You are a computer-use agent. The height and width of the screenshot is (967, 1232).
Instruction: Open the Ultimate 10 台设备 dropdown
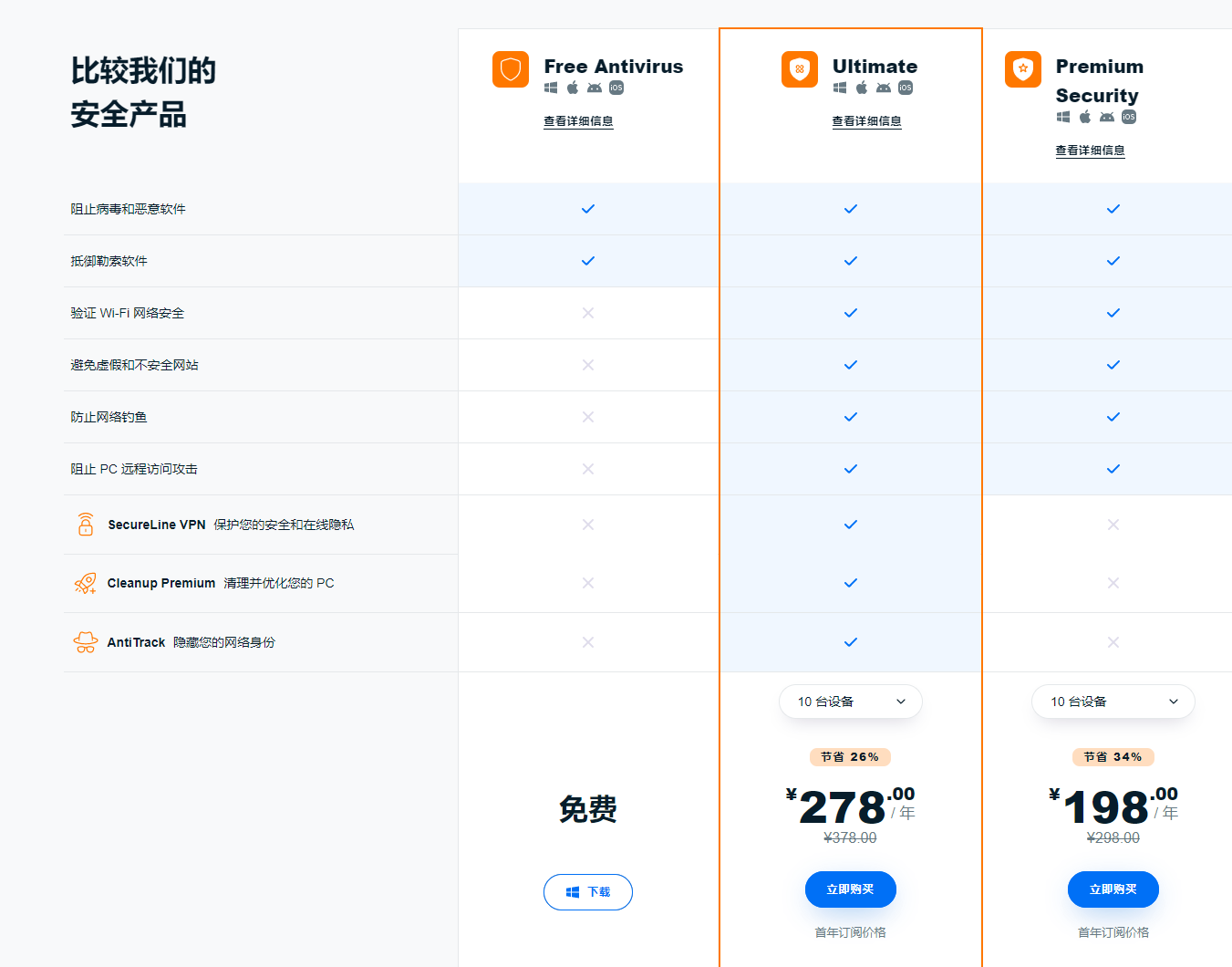click(x=851, y=702)
